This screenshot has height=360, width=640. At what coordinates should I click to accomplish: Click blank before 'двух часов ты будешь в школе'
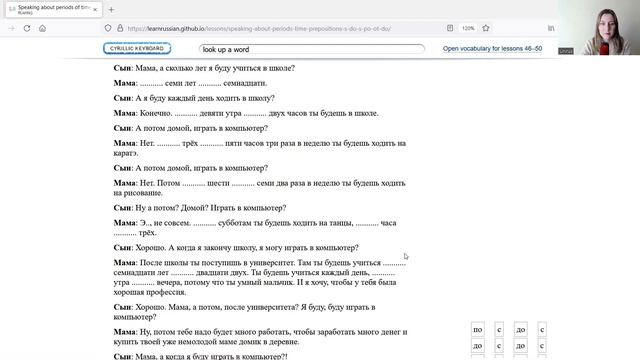pos(255,113)
